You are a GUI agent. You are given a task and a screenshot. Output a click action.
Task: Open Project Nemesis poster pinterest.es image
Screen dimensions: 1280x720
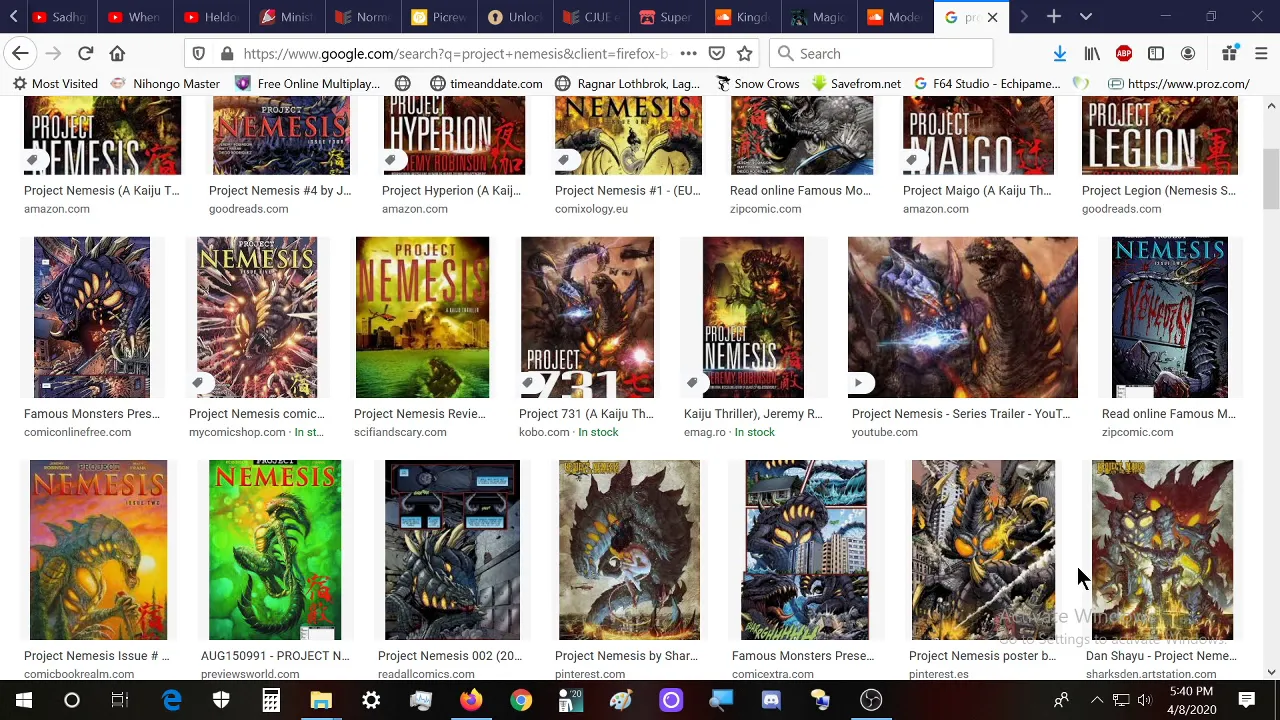point(983,550)
